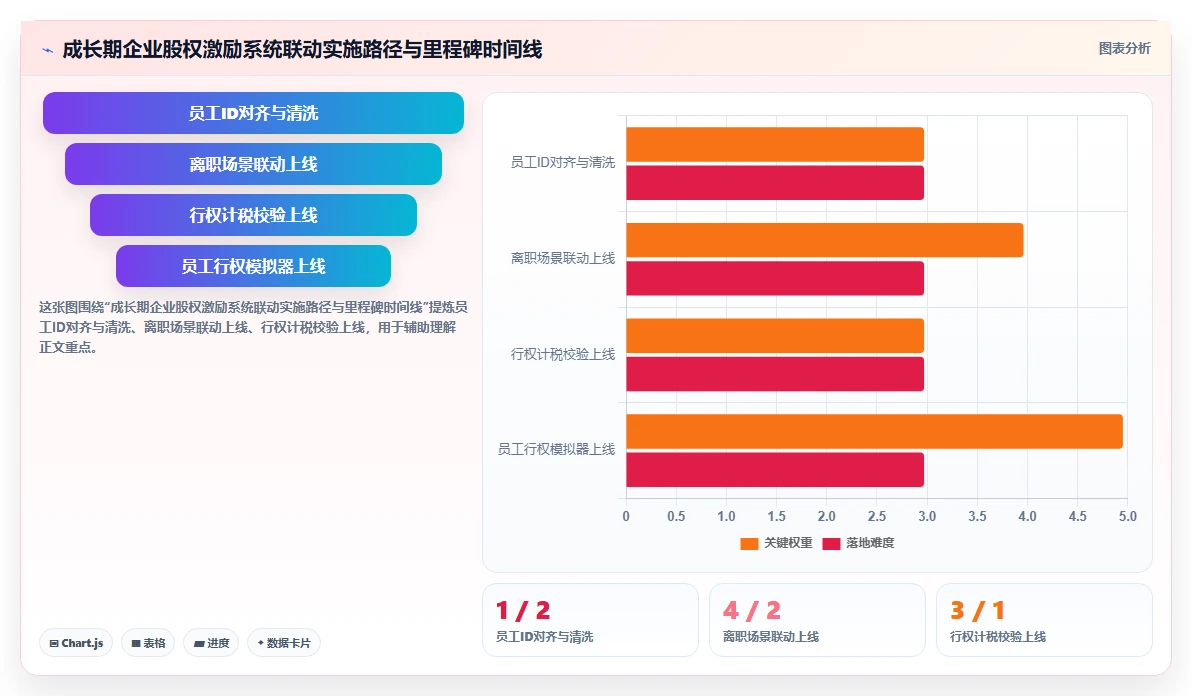Click the red 落地难度 bar for 员工ID对齐与清洗

click(x=775, y=183)
